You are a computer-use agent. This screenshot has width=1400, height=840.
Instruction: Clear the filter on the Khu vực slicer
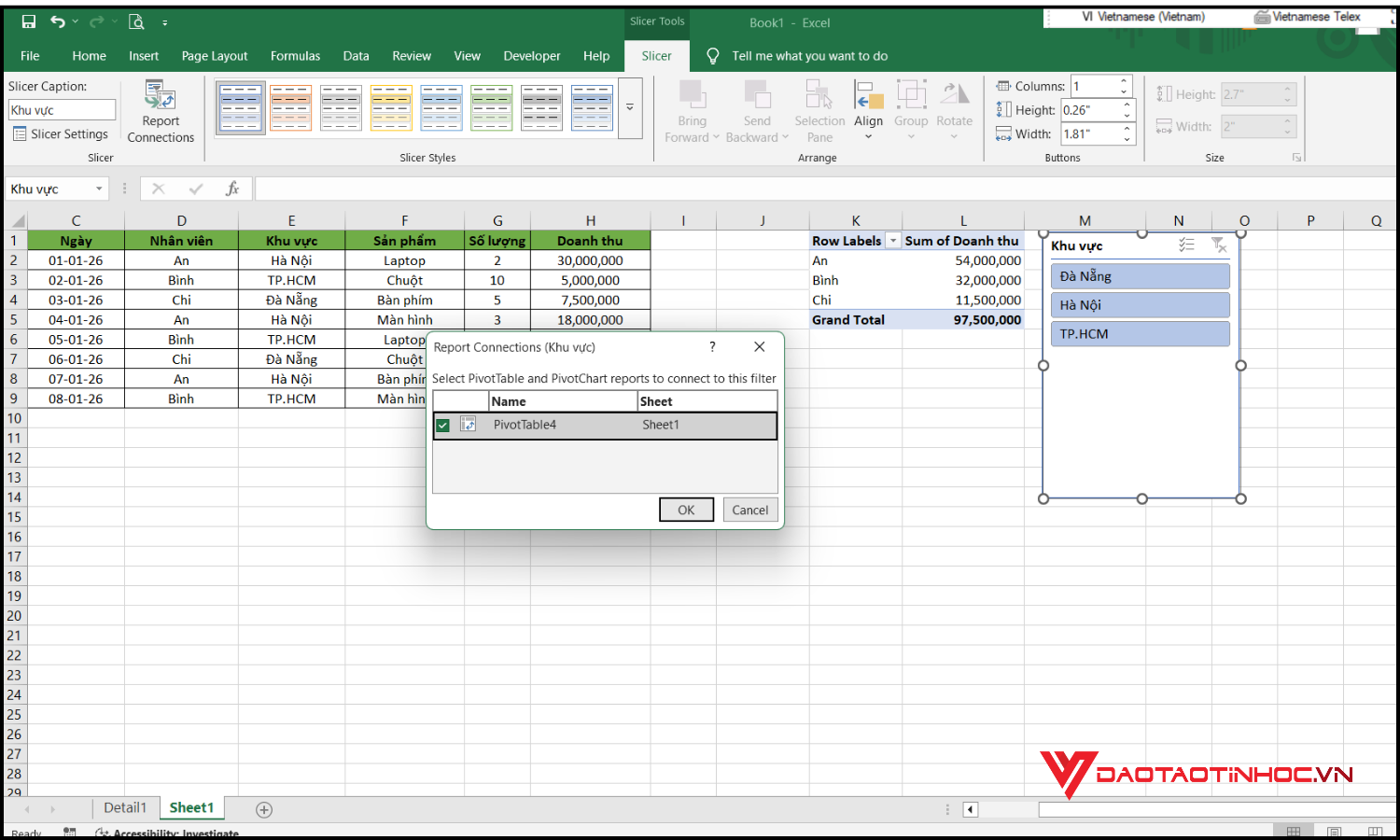coord(1219,245)
